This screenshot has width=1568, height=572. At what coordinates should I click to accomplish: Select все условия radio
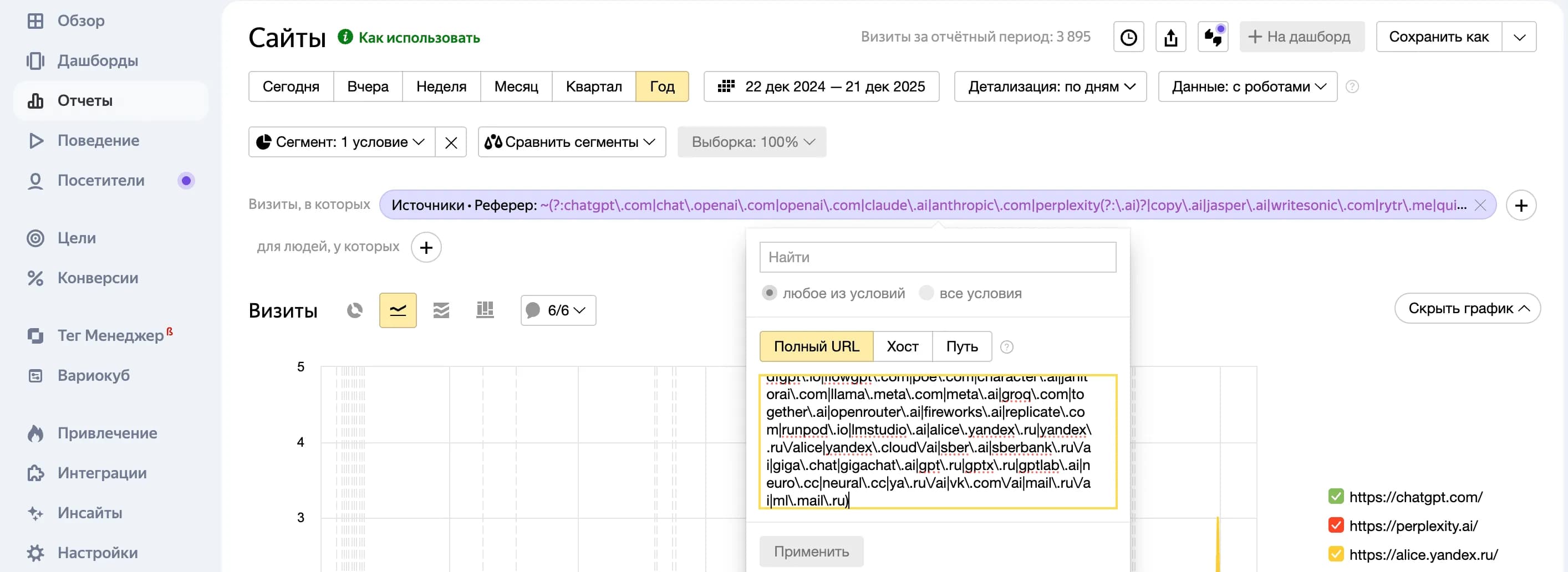(x=926, y=293)
